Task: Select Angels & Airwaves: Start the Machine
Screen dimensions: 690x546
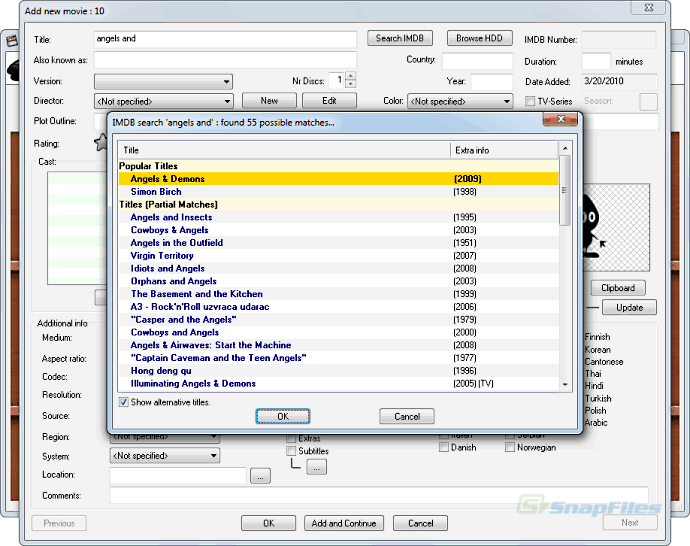Action: 338,345
